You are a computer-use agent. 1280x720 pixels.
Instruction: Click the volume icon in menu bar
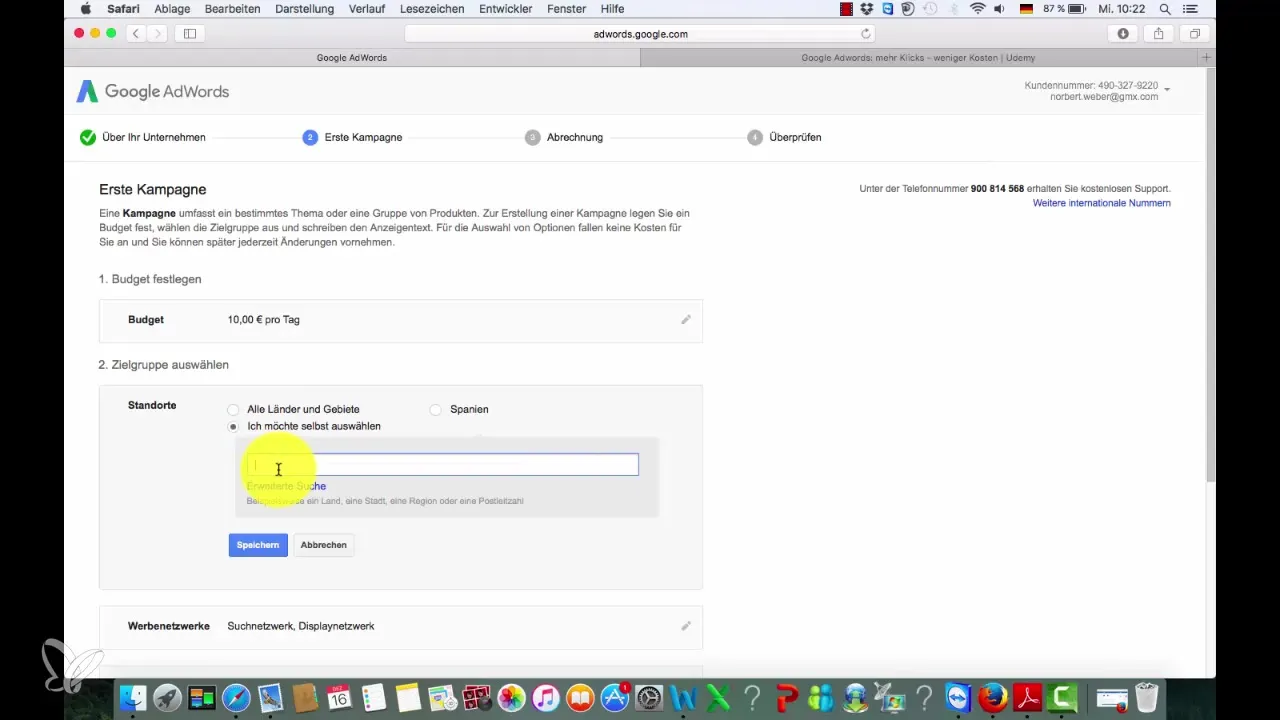(x=1000, y=9)
